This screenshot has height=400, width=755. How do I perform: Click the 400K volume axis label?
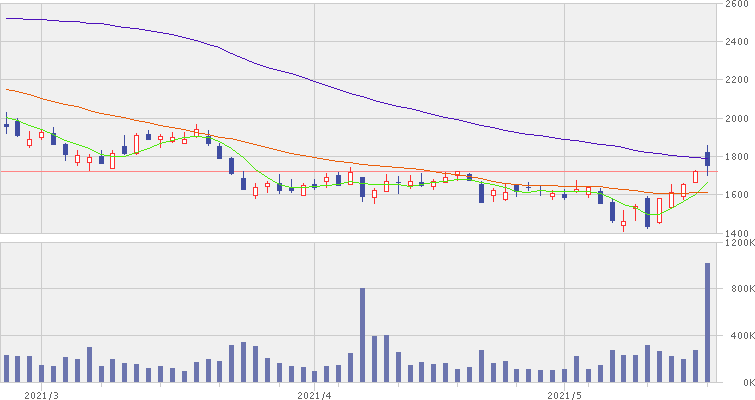pyautogui.click(x=739, y=336)
